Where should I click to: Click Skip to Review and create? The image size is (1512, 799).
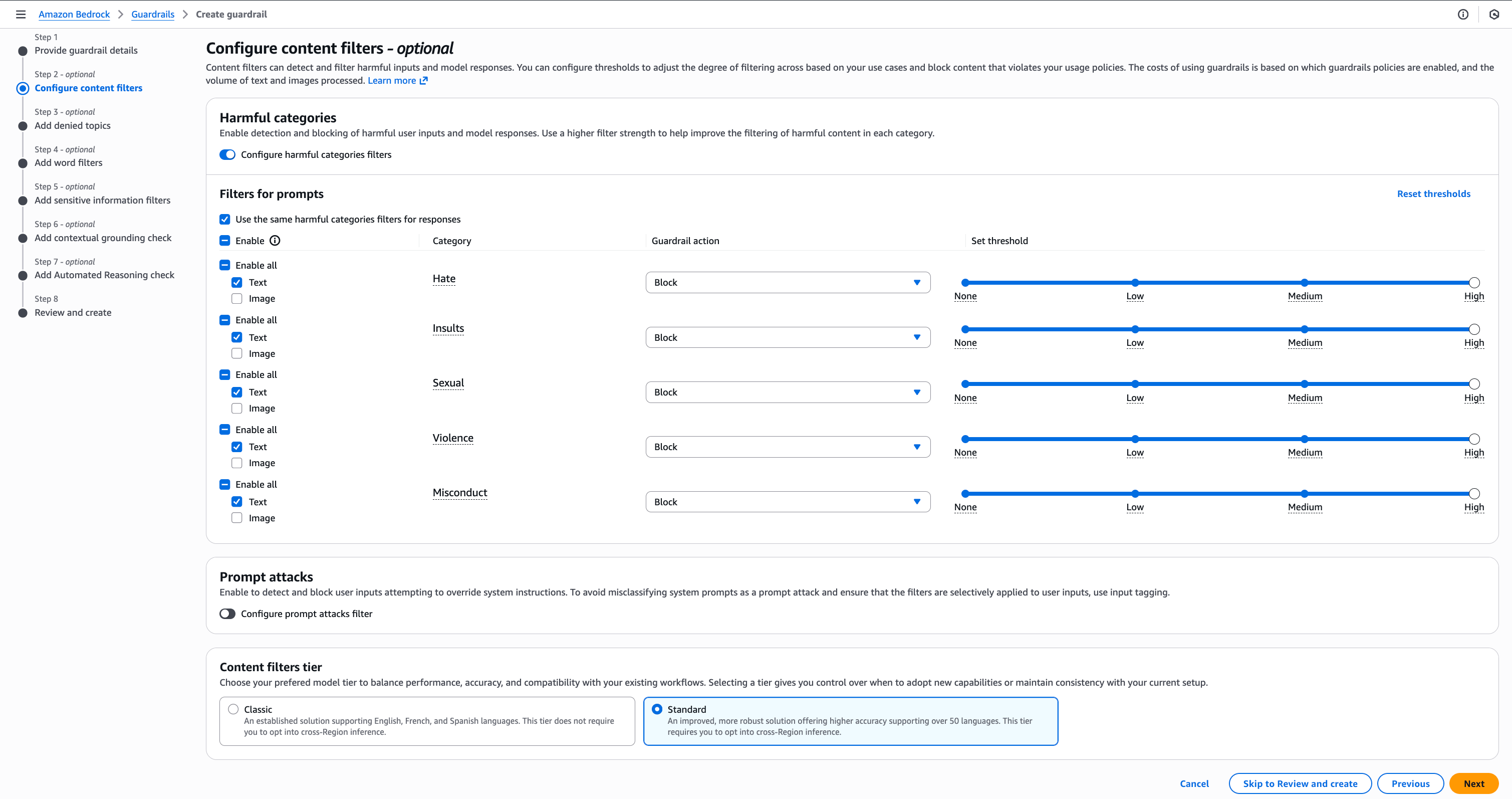pos(1300,784)
